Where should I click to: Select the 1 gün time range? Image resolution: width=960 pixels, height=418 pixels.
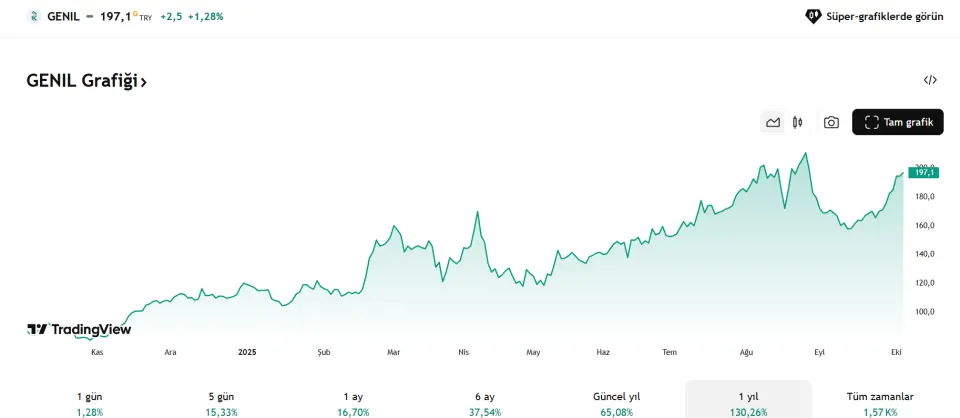click(x=89, y=403)
